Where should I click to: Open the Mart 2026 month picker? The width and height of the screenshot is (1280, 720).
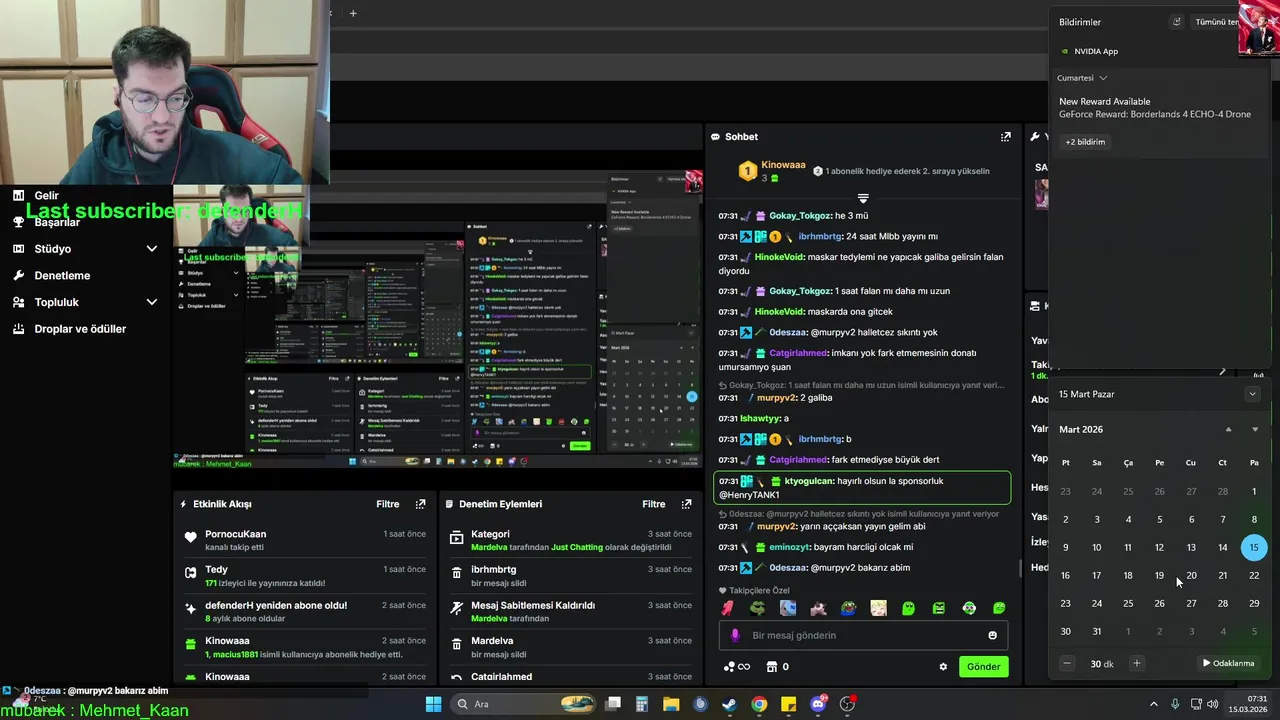pos(1081,429)
